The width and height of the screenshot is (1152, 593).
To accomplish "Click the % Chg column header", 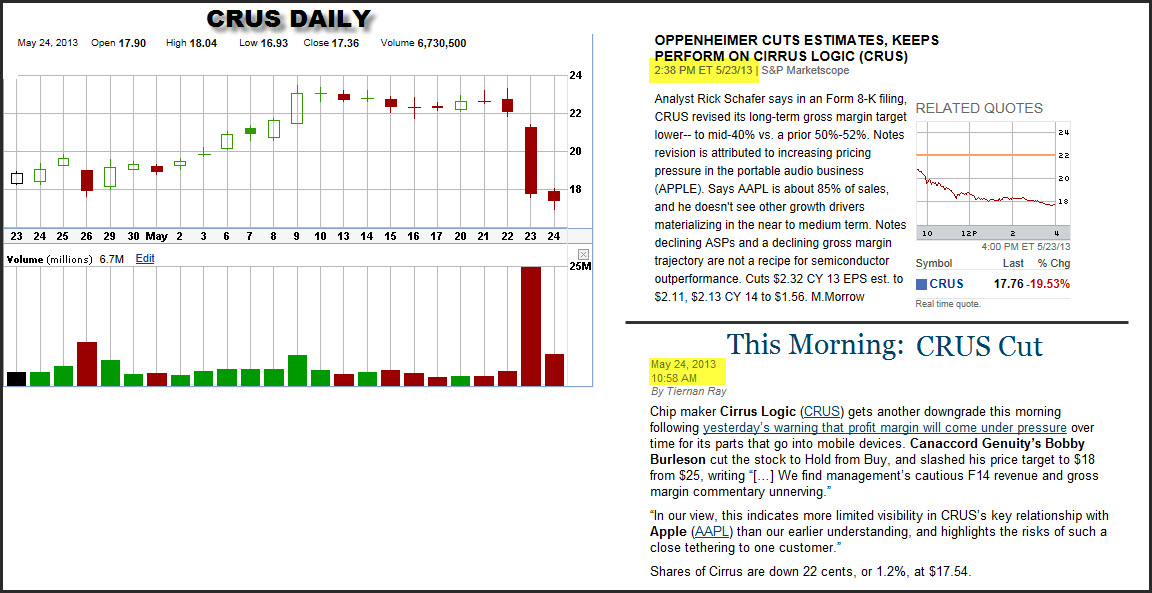I will [1054, 263].
